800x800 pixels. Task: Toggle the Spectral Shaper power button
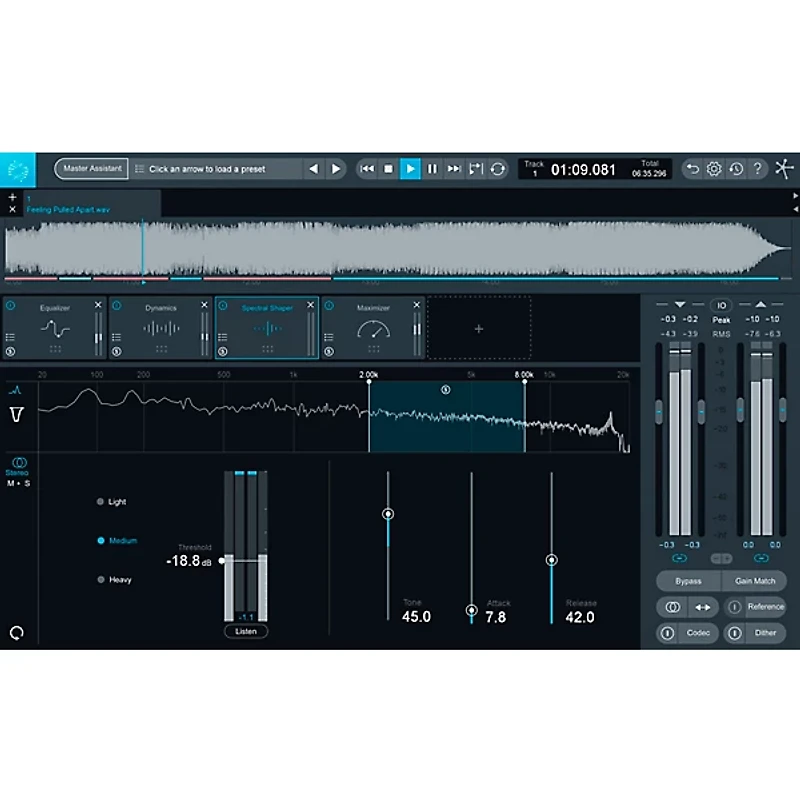coord(222,305)
